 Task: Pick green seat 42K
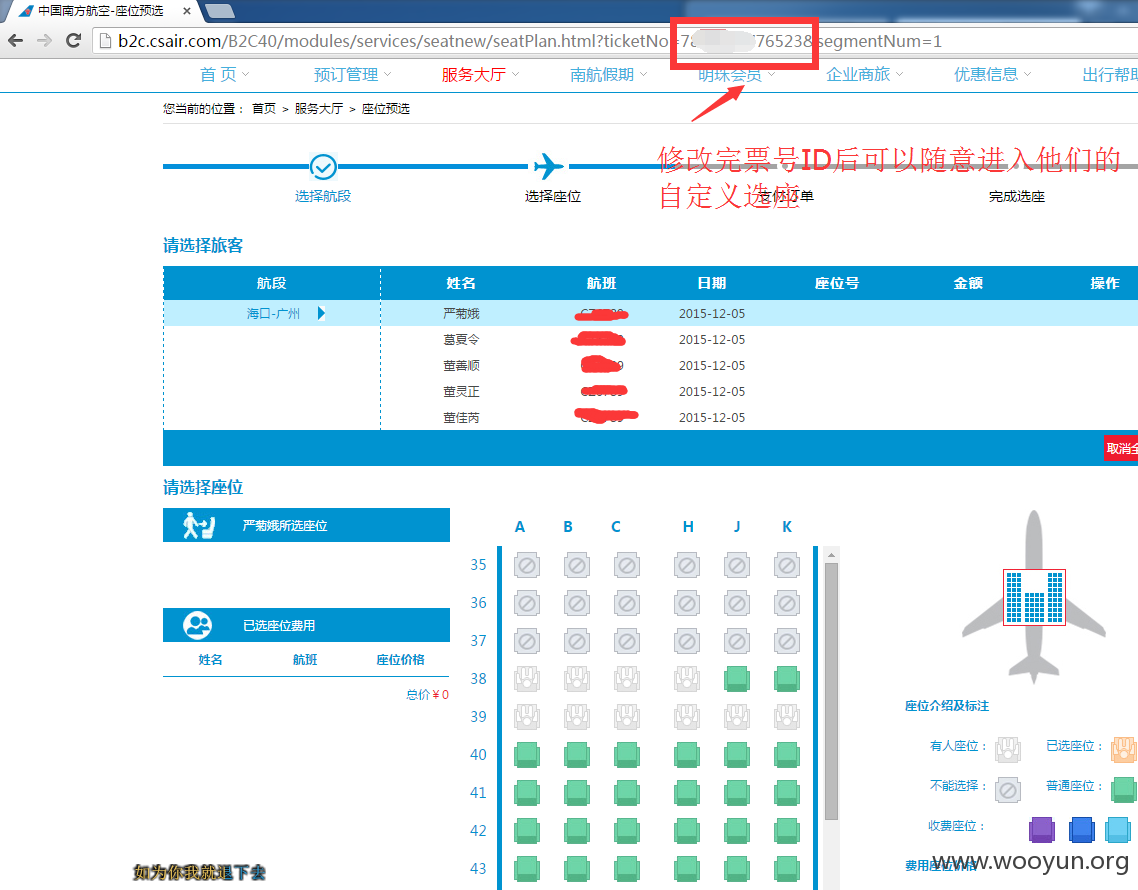pos(787,830)
